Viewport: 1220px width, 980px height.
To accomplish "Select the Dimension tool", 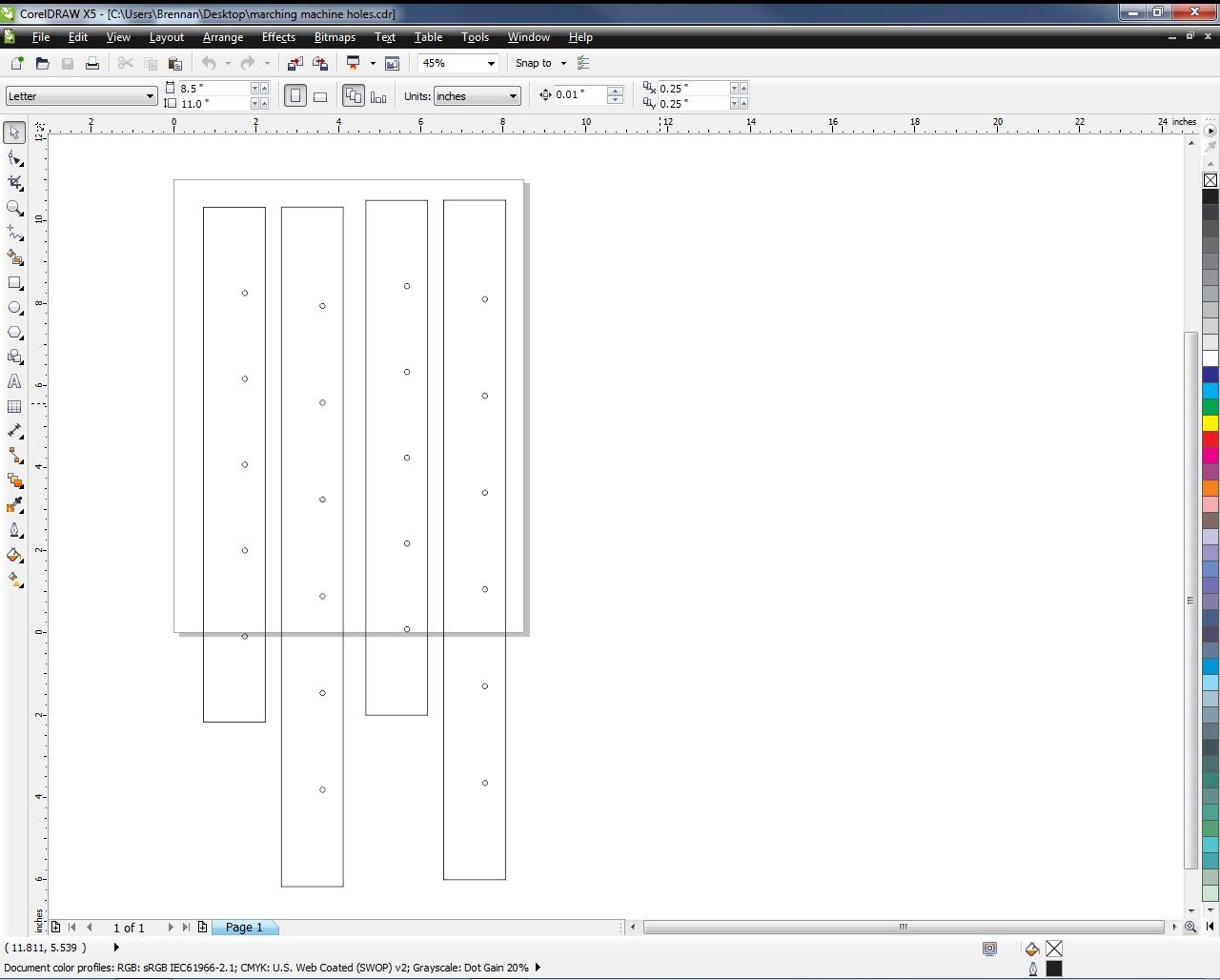I will (x=14, y=431).
